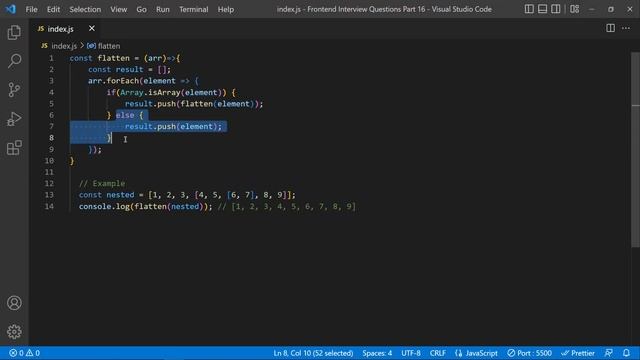The image size is (640, 360).
Task: Open the Go menu
Action: tap(141, 9)
